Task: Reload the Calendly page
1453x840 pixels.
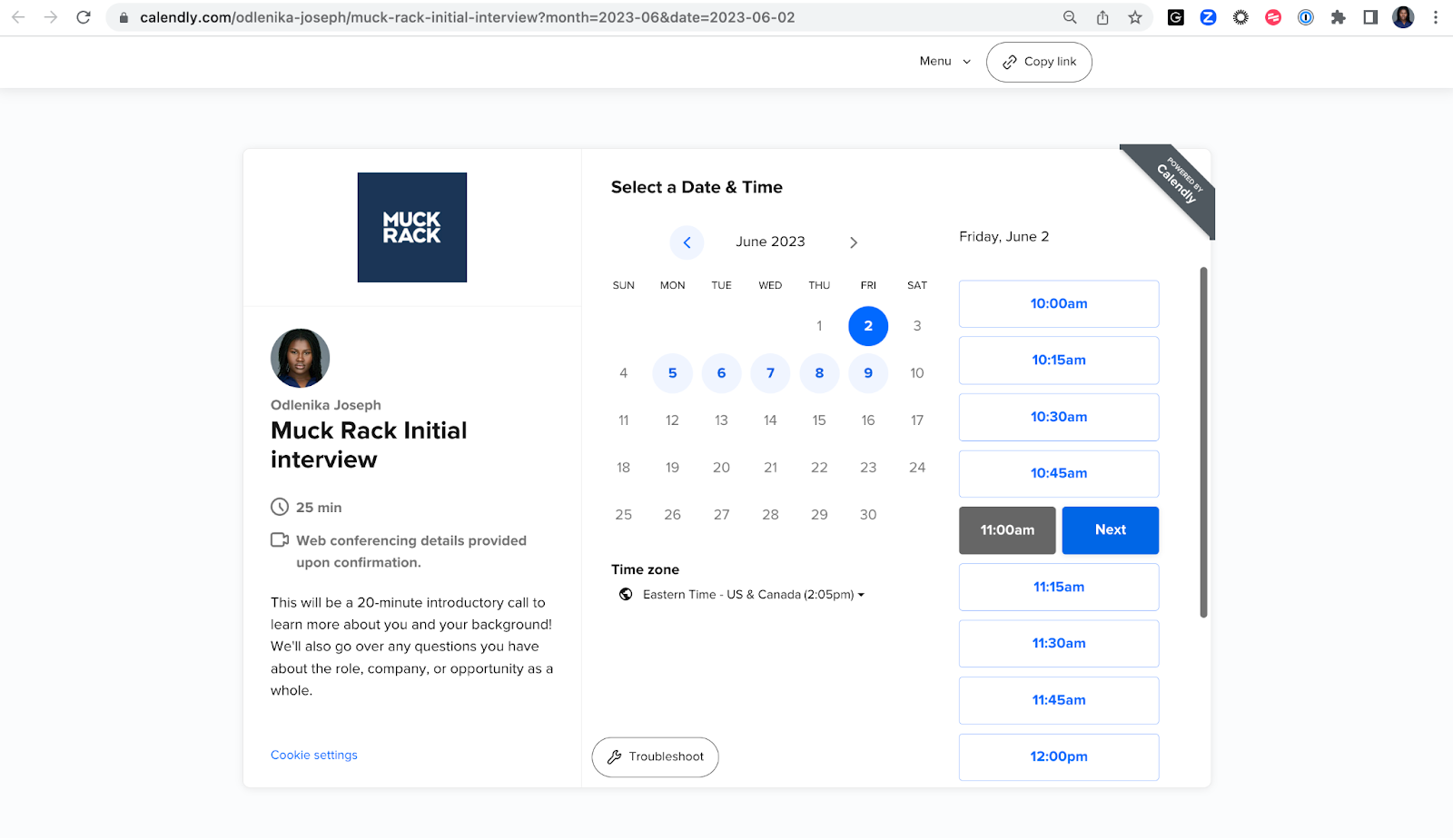Action: pos(84,17)
